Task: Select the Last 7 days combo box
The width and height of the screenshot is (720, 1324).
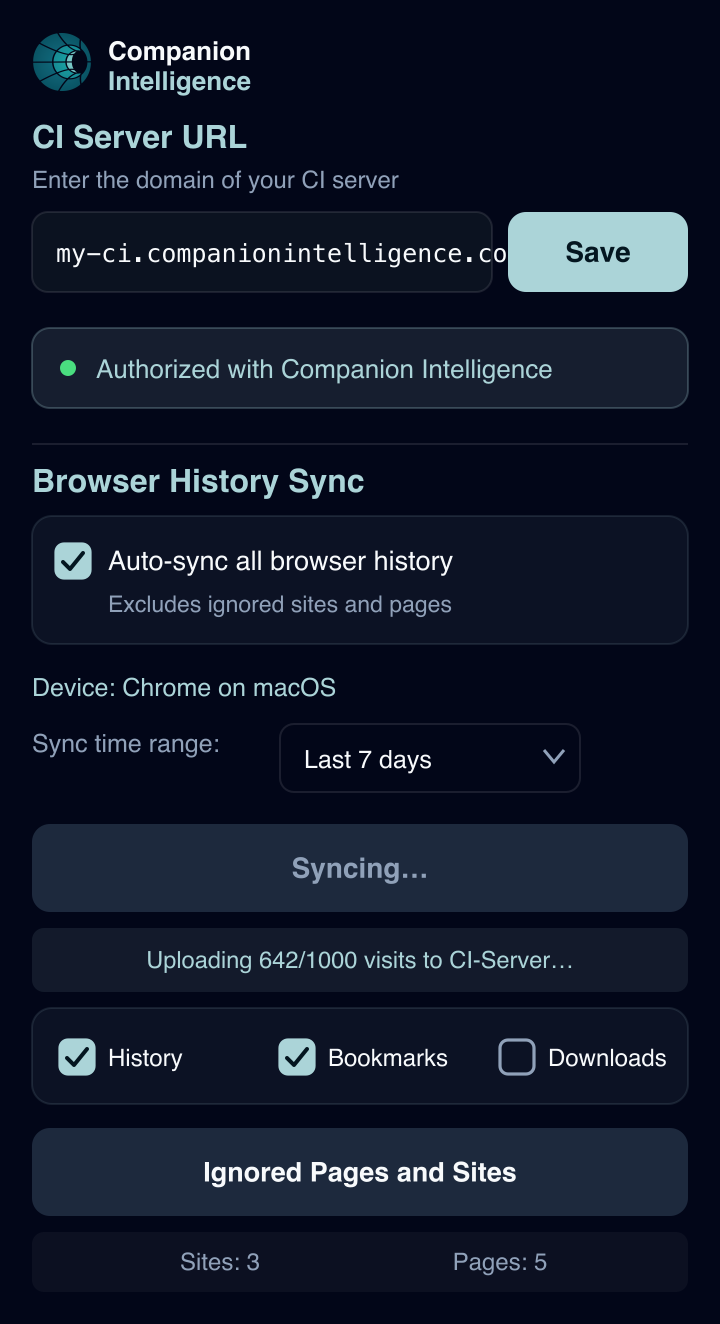Action: [x=430, y=758]
